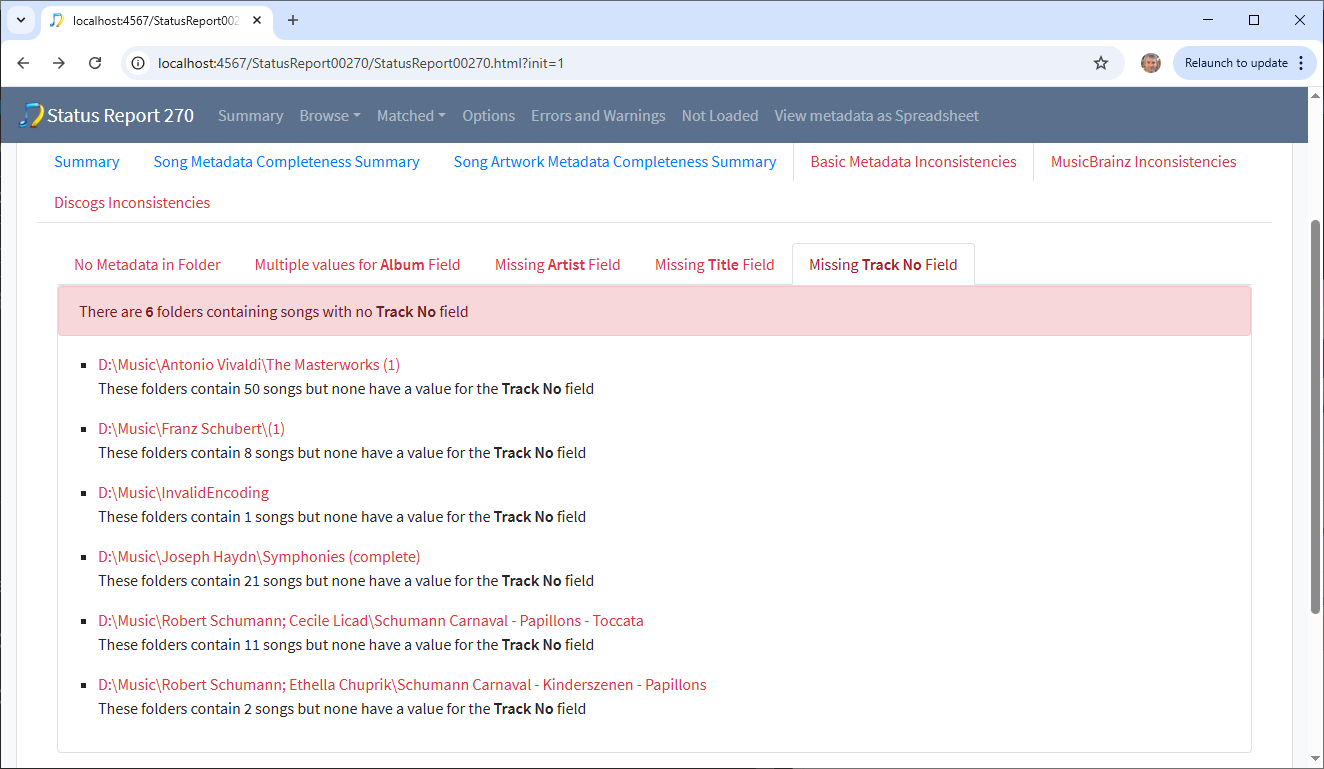Expand the Matched dropdown menu
The image size is (1324, 769).
411,116
